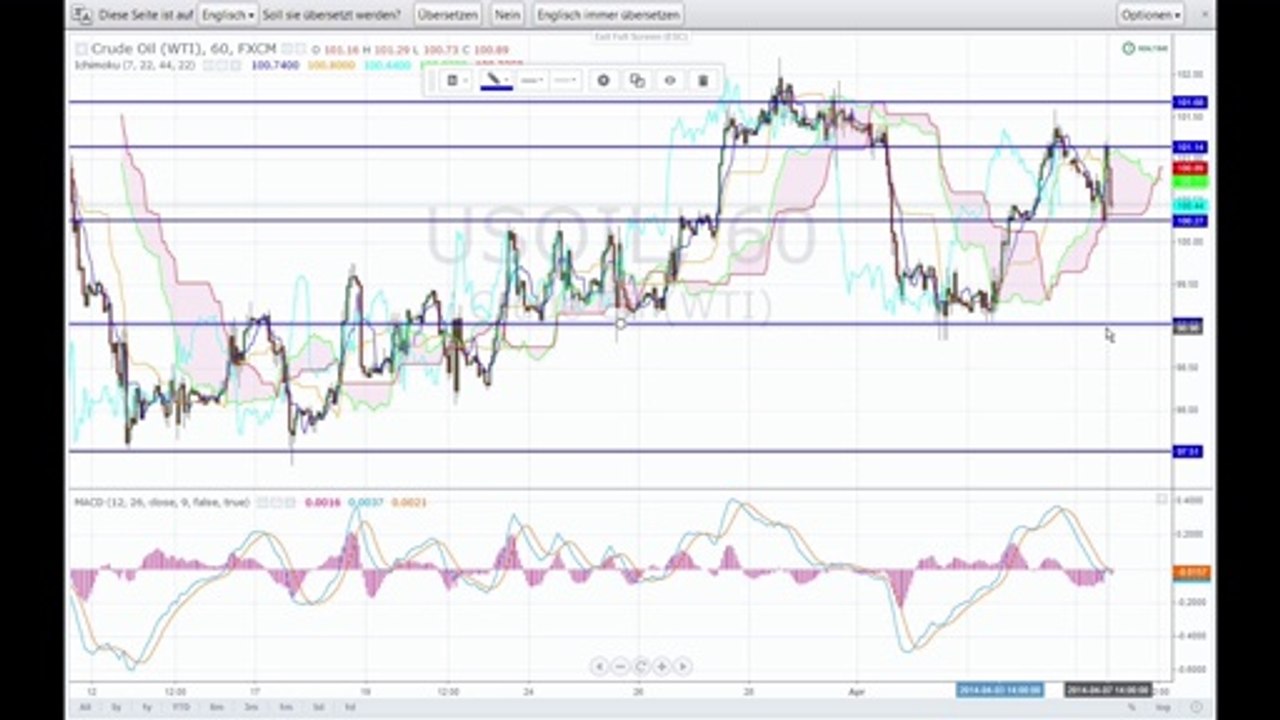Click the 101.68 price level label

(x=1191, y=102)
